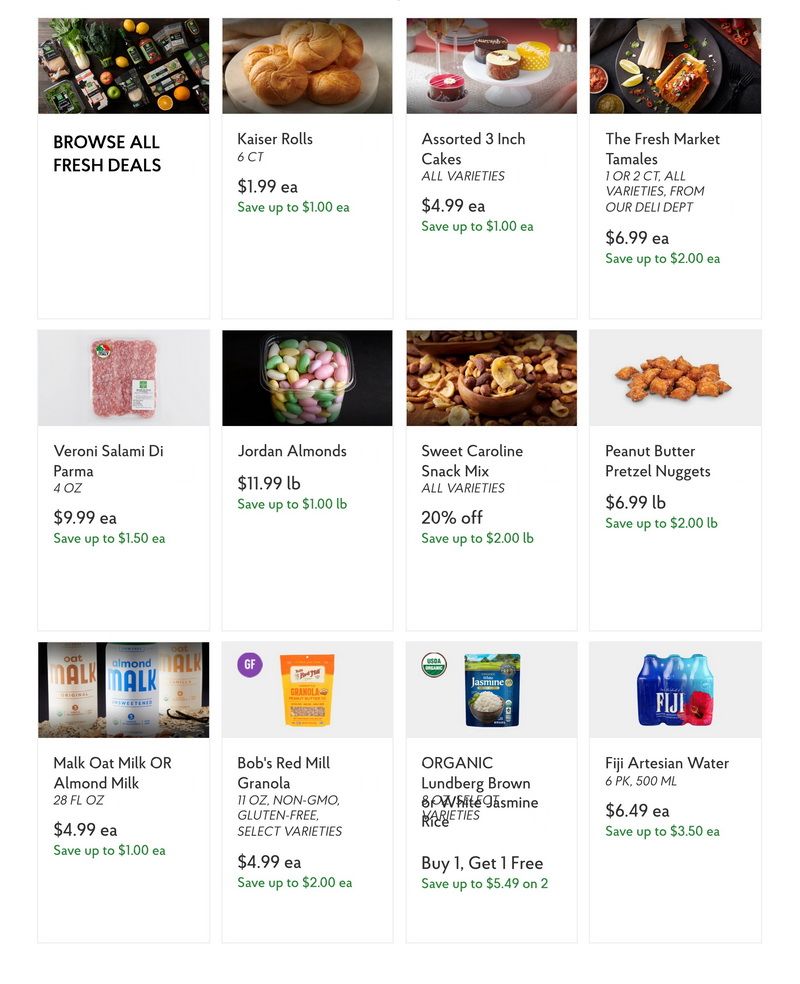The height and width of the screenshot is (984, 800).
Task: Click the Assorted 3 Inch Cakes photo
Action: click(491, 64)
